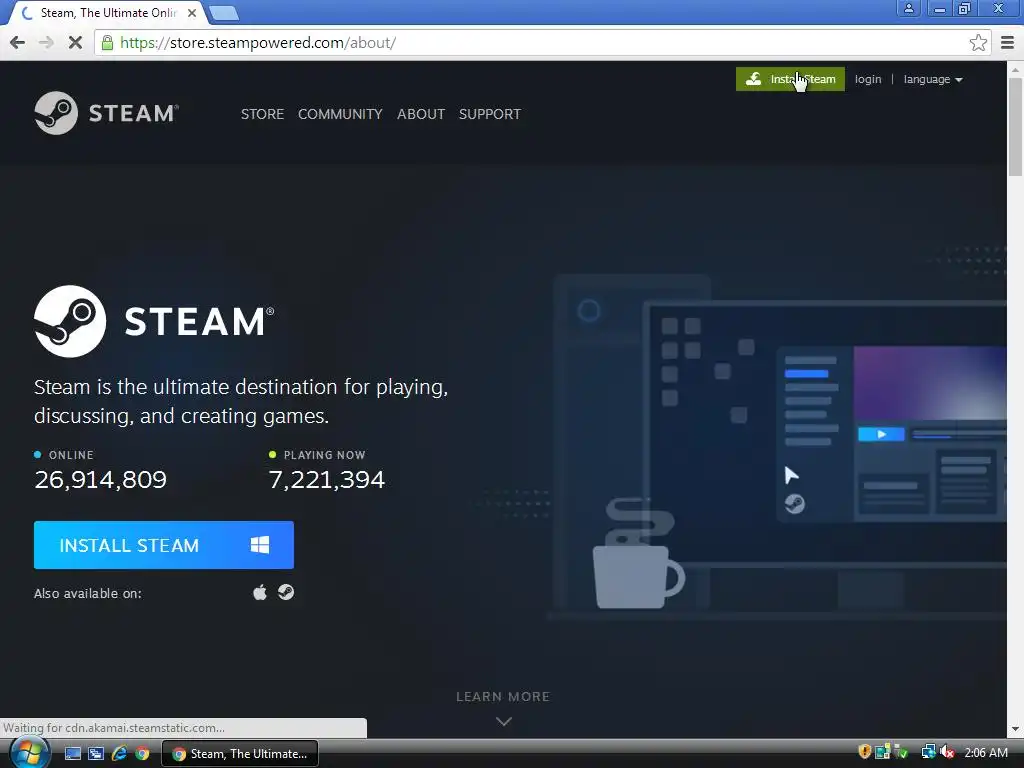Go back with the browser back arrow
Screen dimensions: 1024x768
[x=18, y=43]
